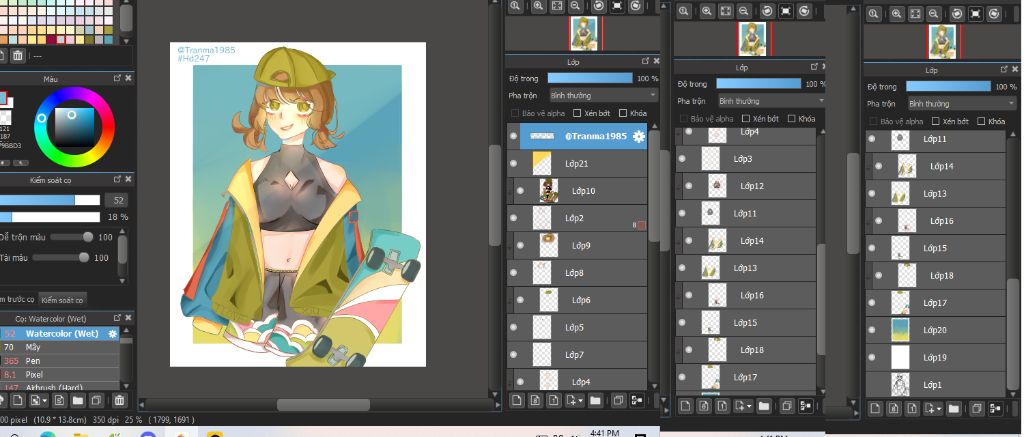Select Pen brush in brush list
Screen dimensions: 1024x437
point(59,361)
